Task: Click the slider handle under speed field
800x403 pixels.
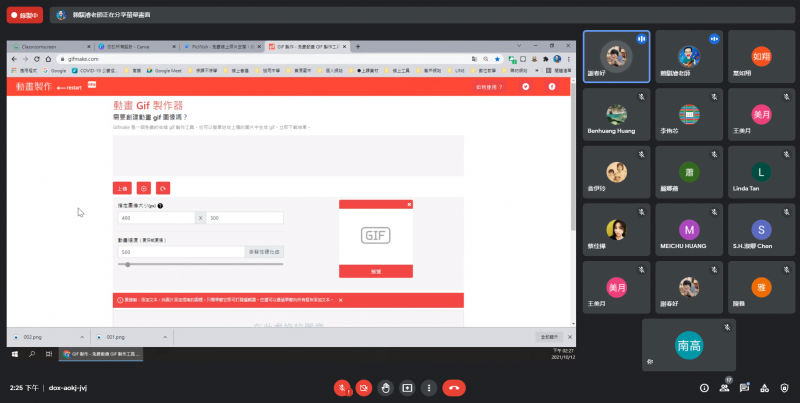Action: point(128,264)
